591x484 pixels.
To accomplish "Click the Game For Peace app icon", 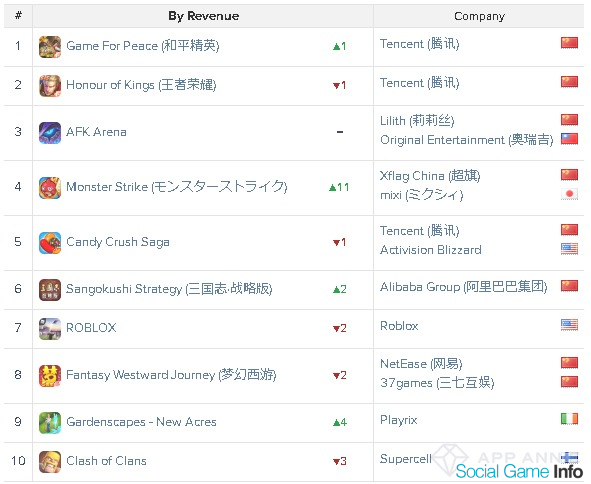I will pos(50,47).
